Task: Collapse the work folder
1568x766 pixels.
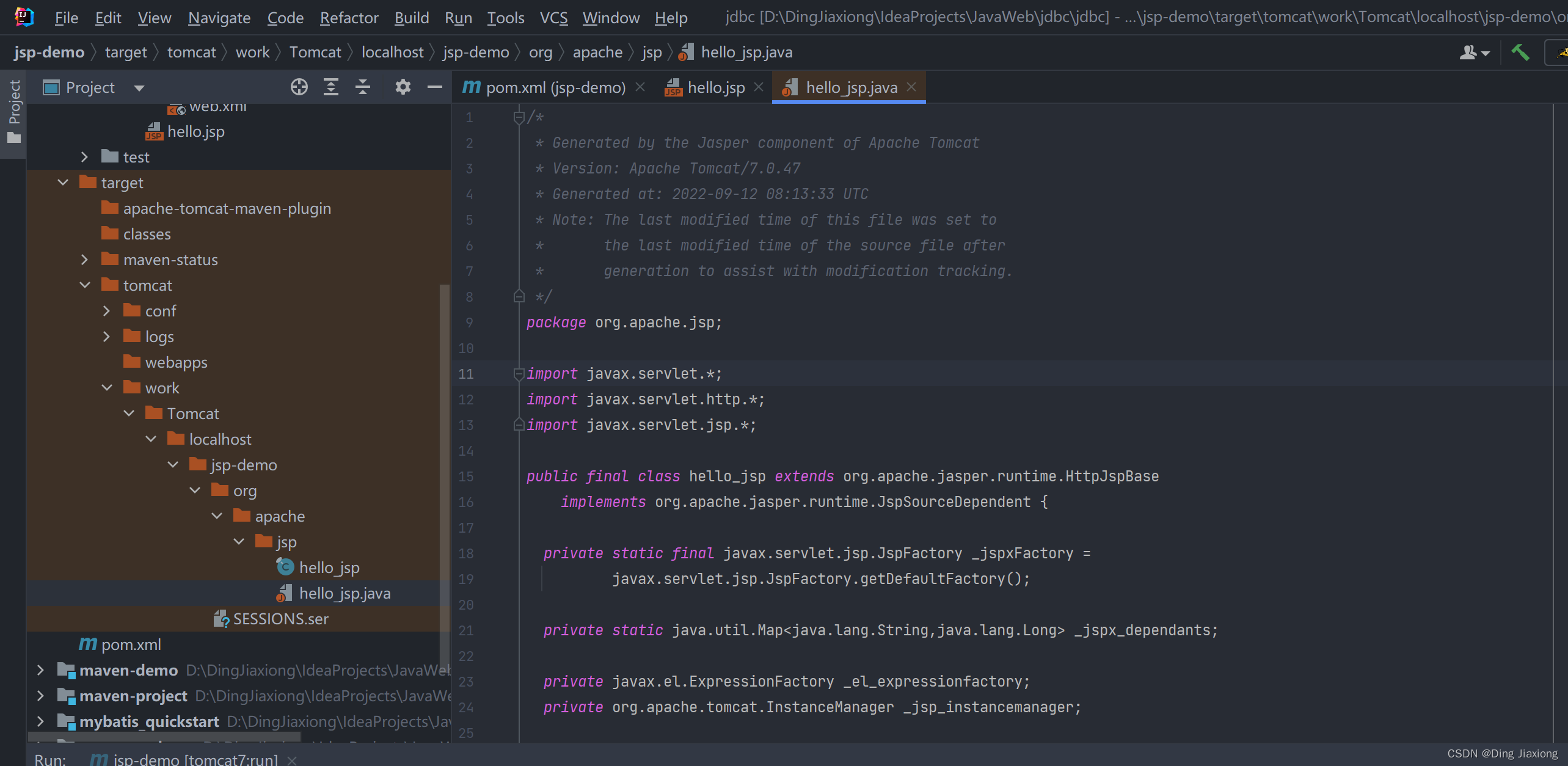Action: coord(106,388)
